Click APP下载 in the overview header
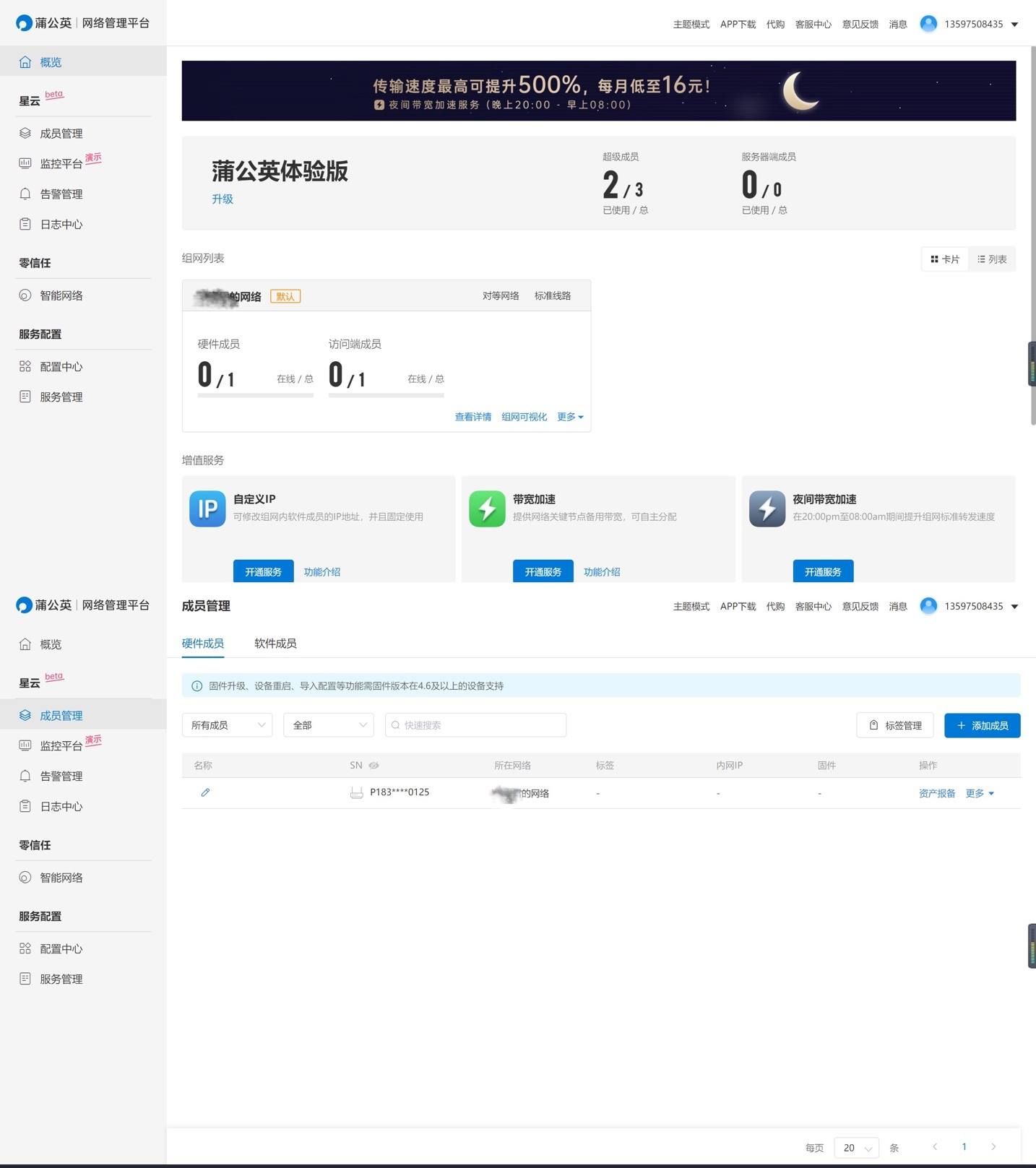Viewport: 1036px width, 1168px height. 738,25
